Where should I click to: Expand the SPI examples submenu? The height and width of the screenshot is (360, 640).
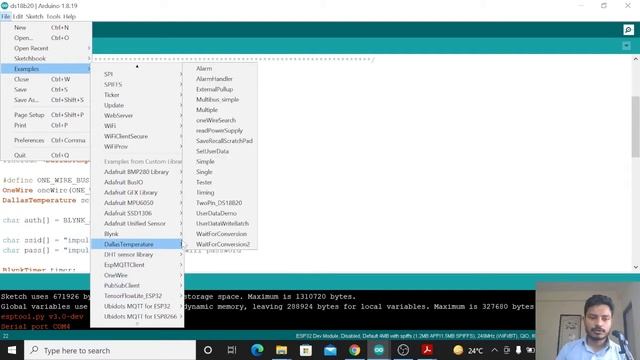click(x=137, y=74)
